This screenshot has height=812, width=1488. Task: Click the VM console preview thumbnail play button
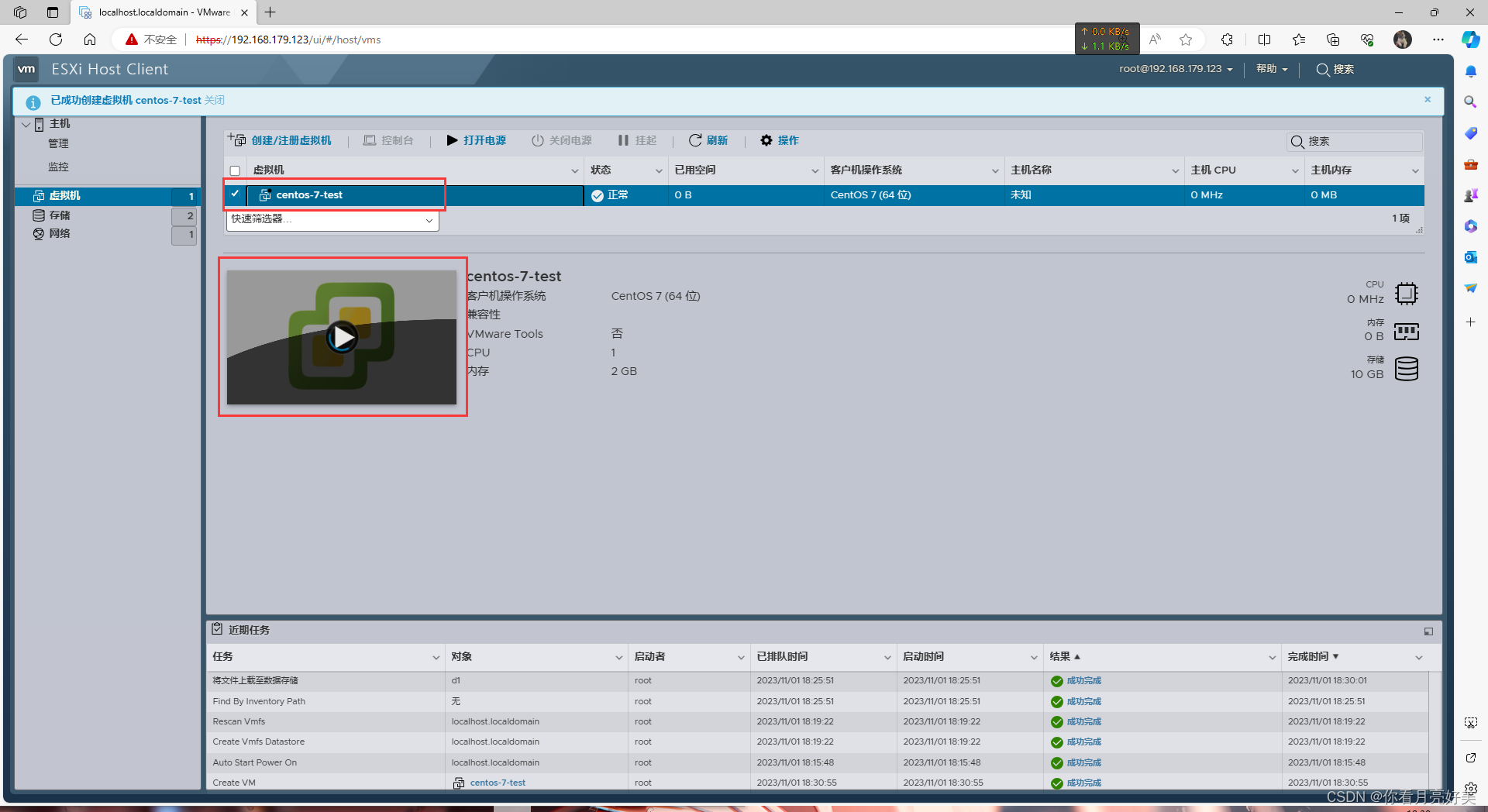point(342,337)
